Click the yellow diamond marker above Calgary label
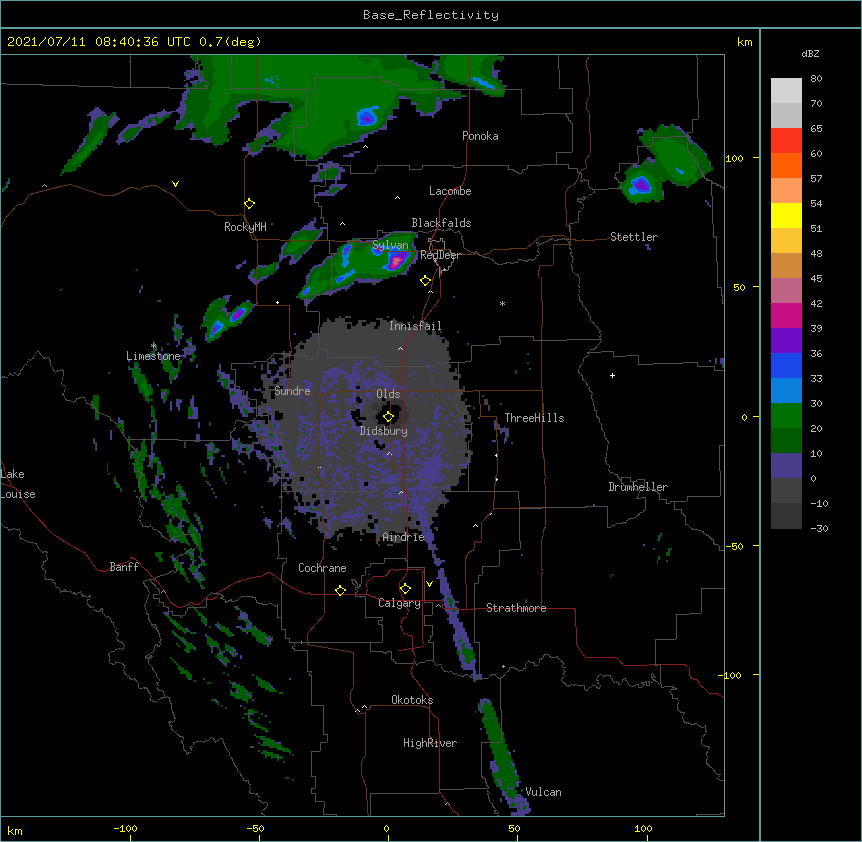This screenshot has height=842, width=862. point(405,589)
